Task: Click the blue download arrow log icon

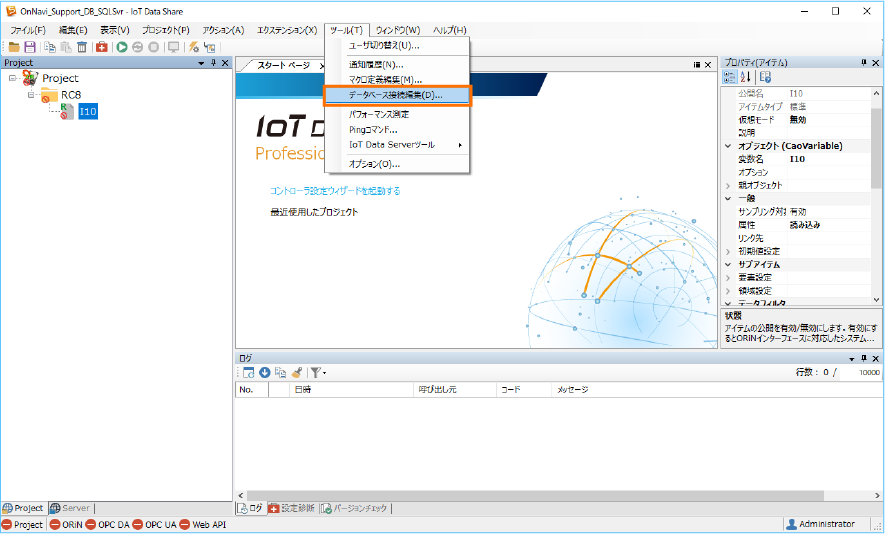Action: (x=265, y=373)
